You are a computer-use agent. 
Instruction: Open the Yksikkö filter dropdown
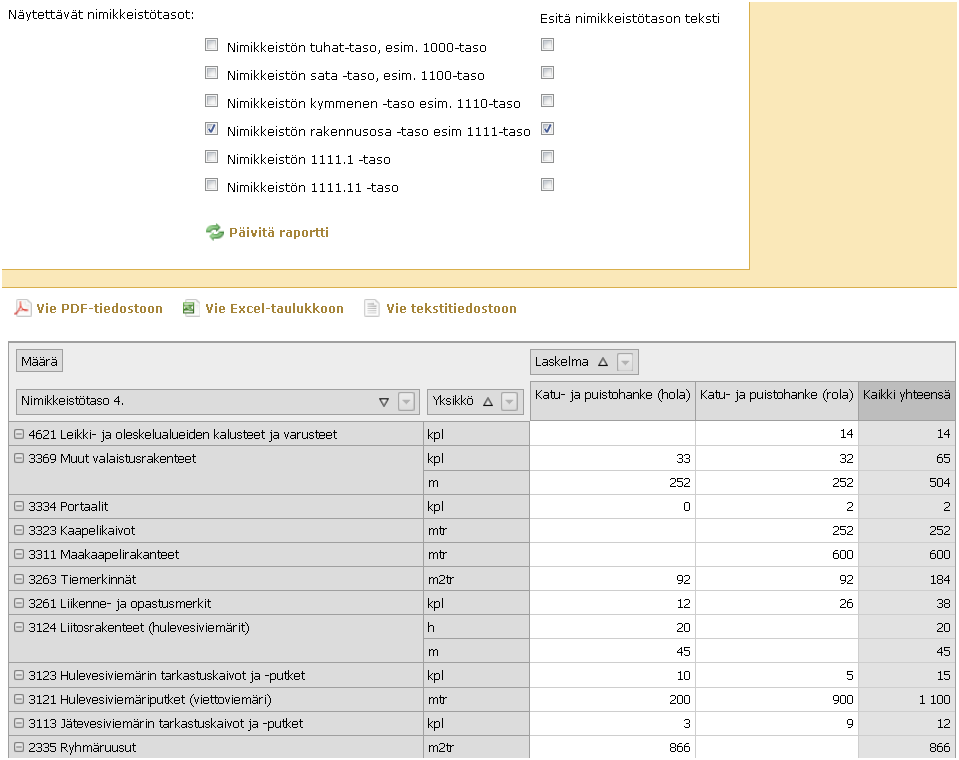tap(509, 401)
